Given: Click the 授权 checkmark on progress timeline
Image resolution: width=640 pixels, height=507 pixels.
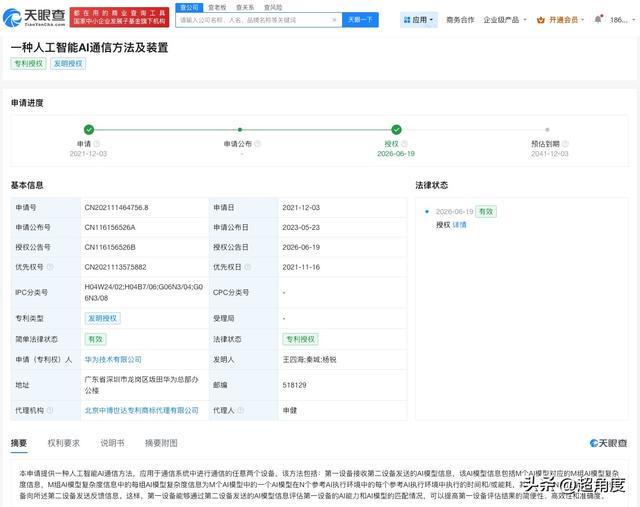Looking at the screenshot, I should tap(396, 130).
